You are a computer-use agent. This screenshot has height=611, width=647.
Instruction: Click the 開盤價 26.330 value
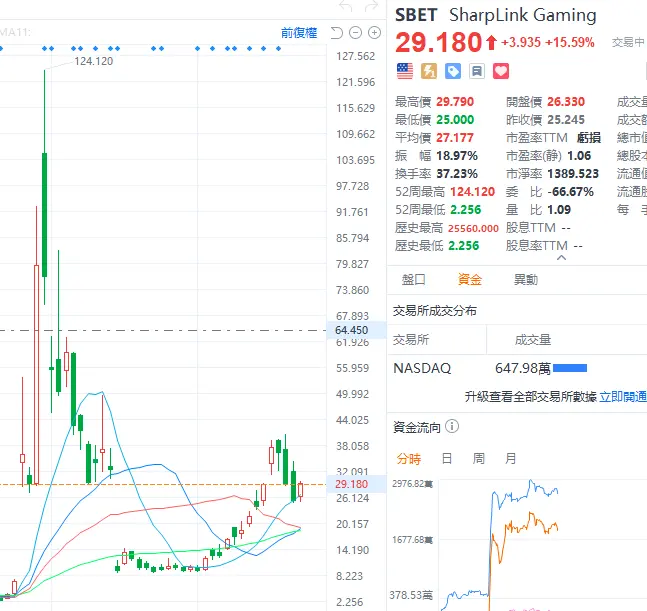566,101
